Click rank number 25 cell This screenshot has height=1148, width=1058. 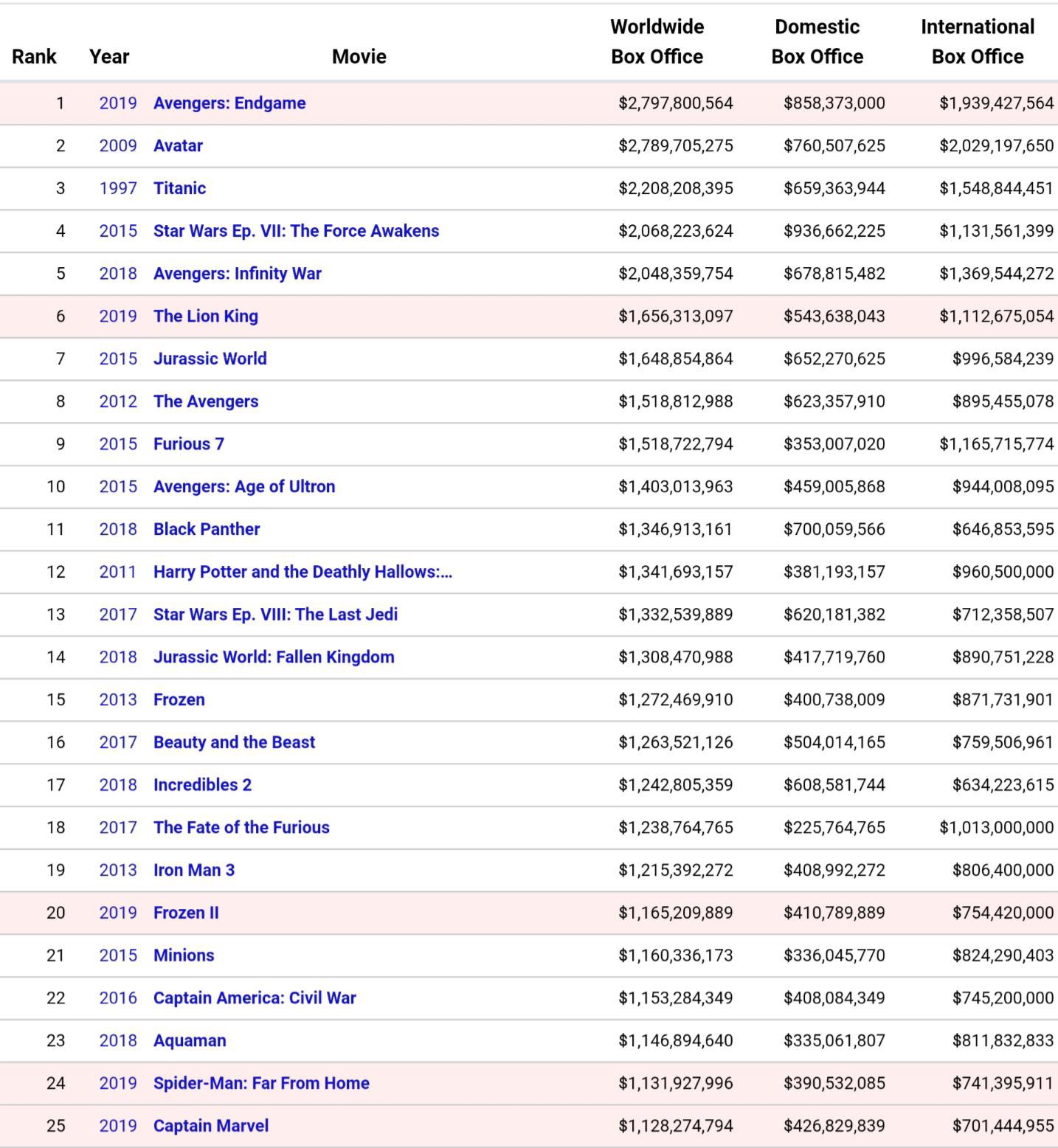click(x=56, y=1126)
